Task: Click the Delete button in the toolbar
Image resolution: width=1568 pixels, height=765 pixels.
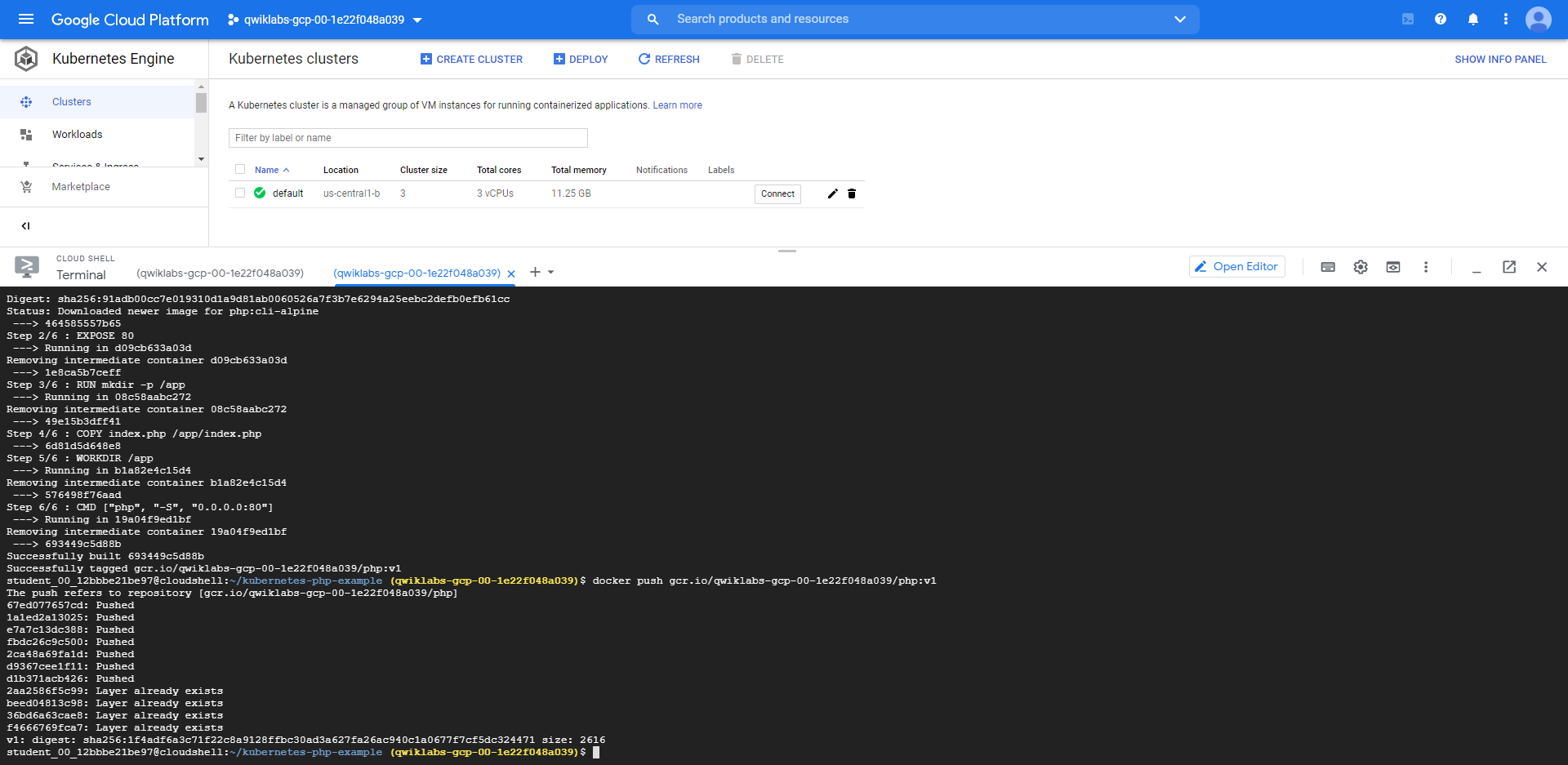Action: click(x=757, y=59)
